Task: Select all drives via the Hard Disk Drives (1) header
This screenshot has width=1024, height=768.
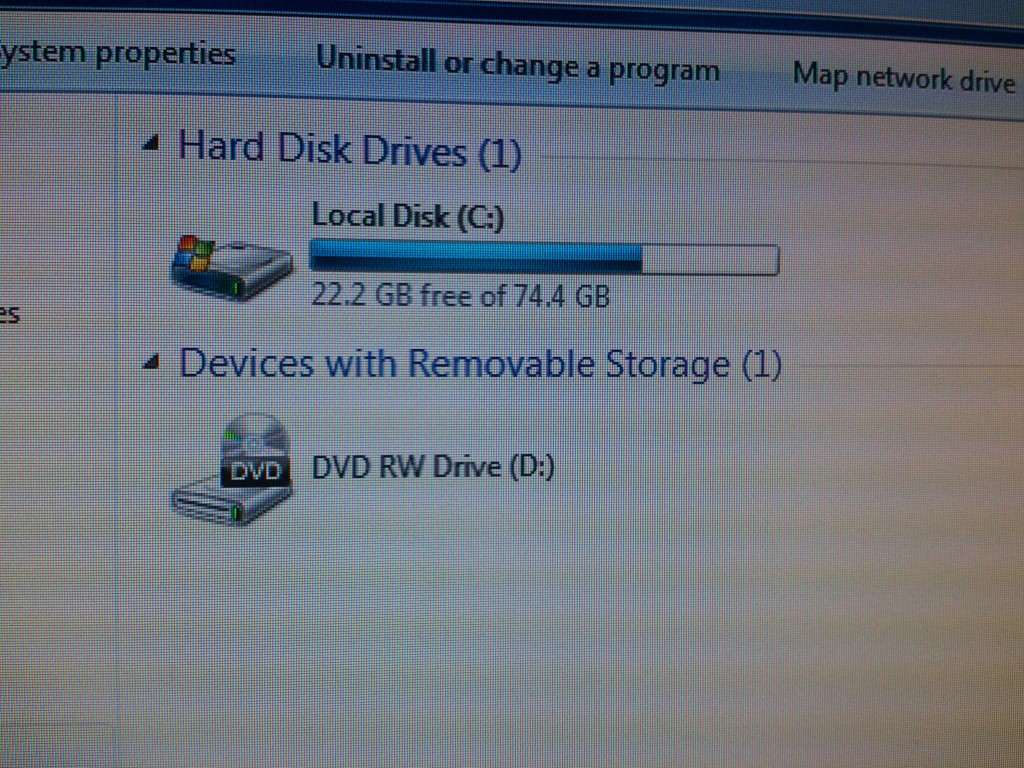Action: 349,150
